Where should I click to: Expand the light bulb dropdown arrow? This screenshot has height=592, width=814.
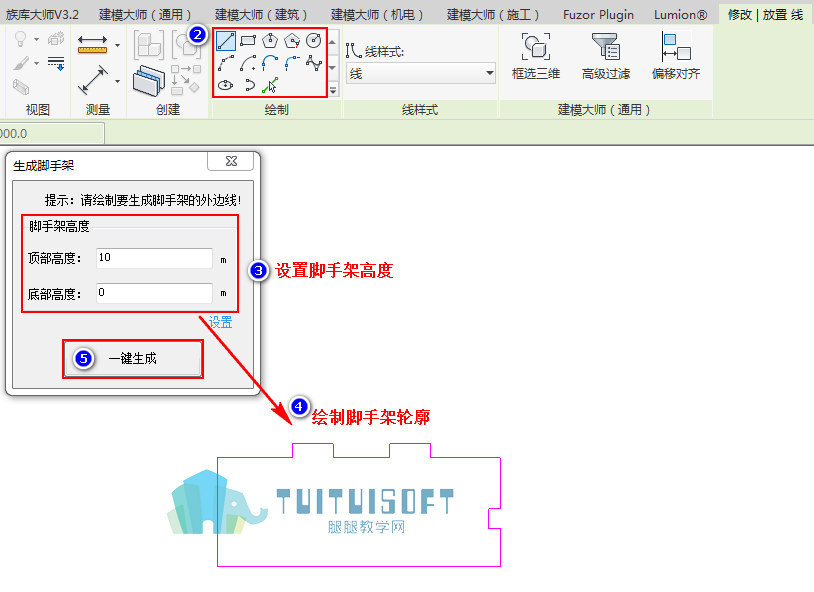point(36,39)
